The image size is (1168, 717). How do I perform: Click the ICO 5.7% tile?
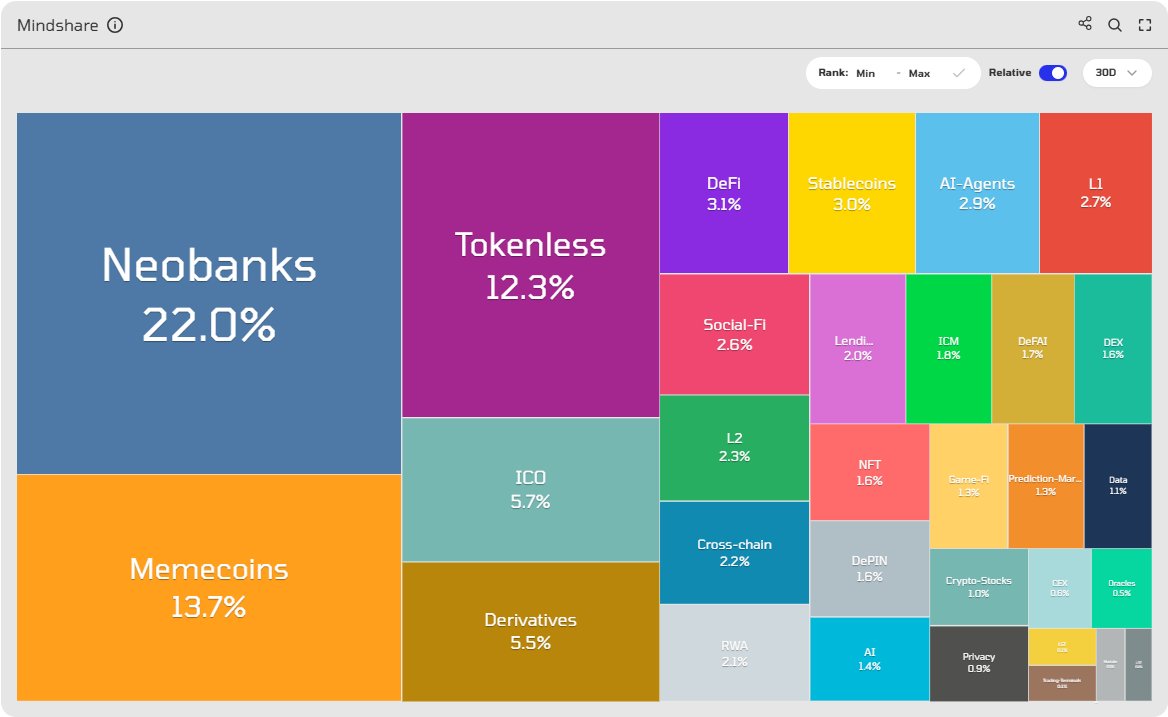[530, 489]
